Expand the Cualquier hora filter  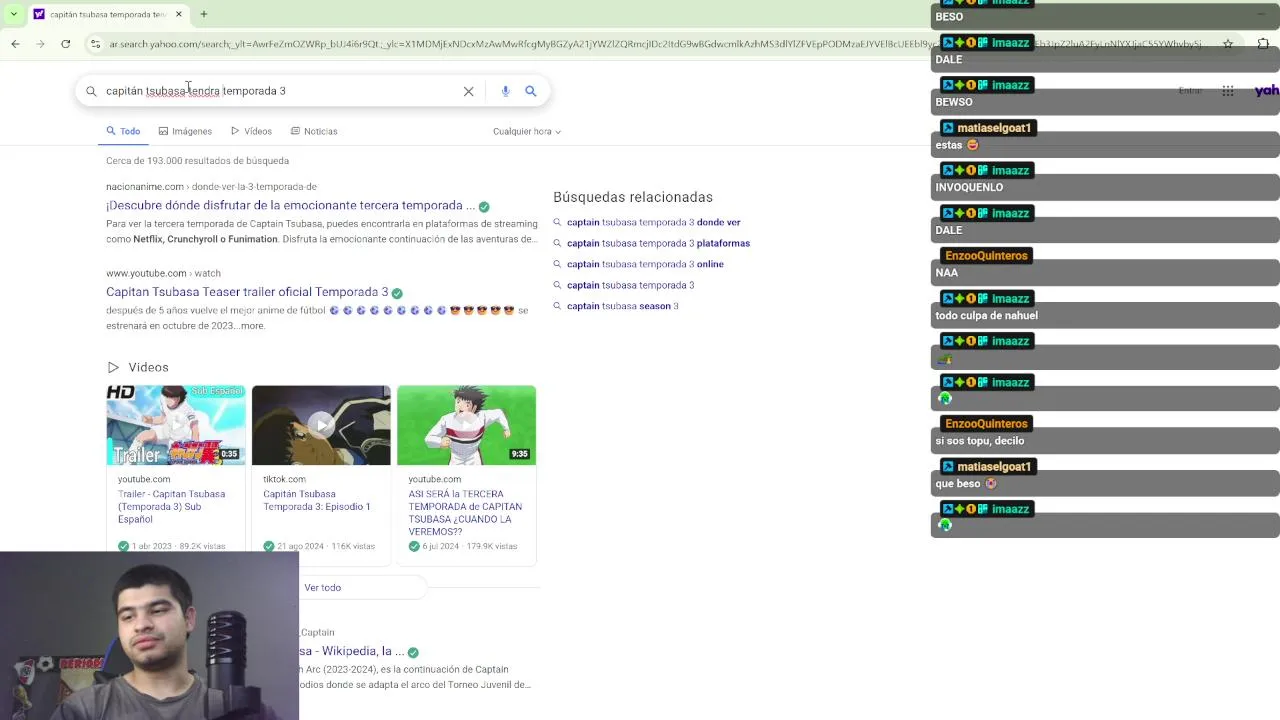click(x=527, y=131)
